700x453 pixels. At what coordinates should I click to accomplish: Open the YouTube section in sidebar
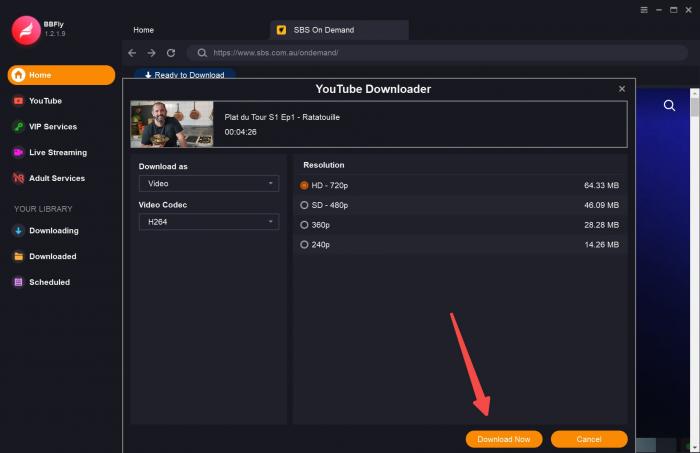tap(45, 101)
